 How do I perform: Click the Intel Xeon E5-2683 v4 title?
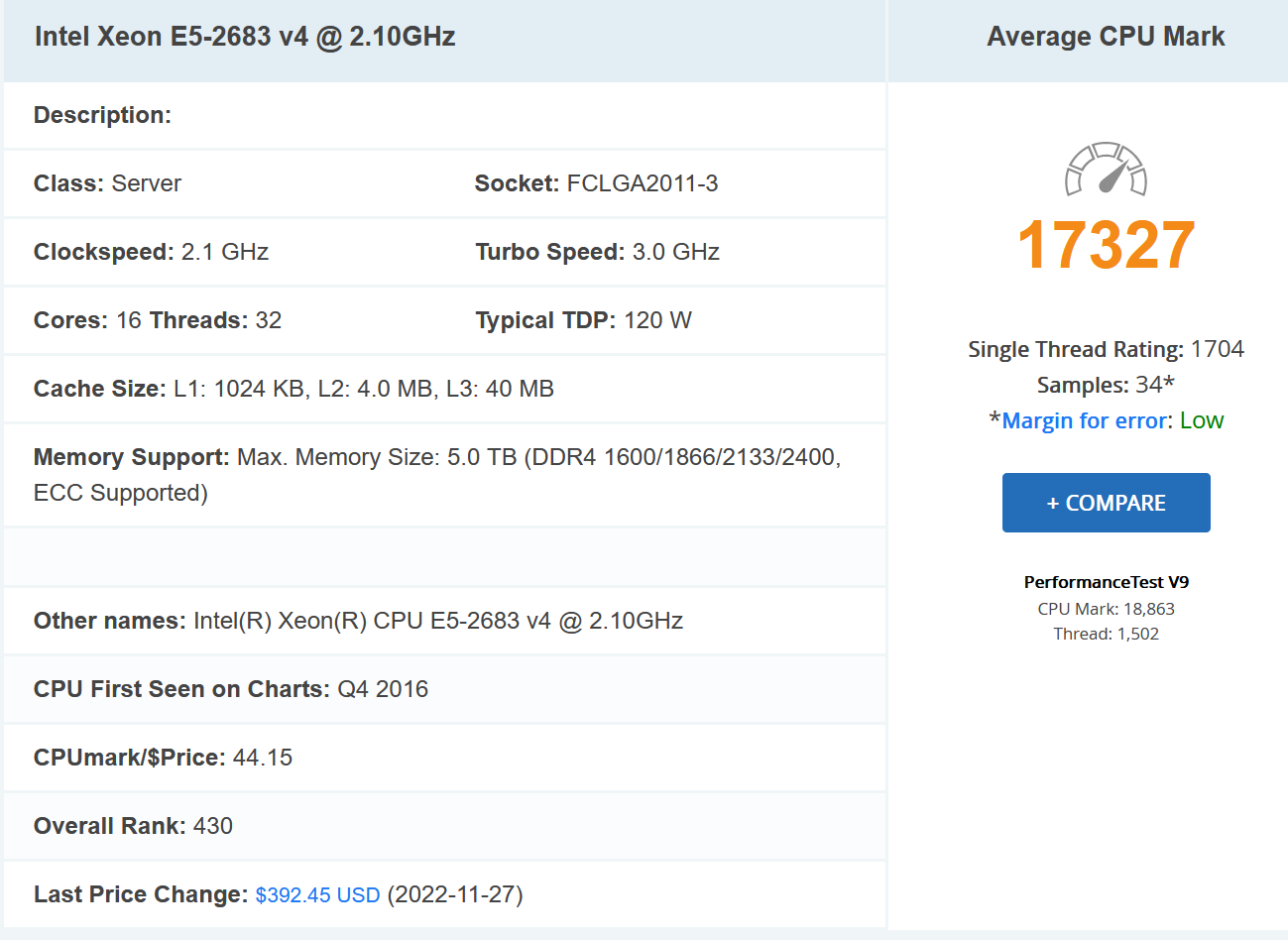(x=245, y=37)
